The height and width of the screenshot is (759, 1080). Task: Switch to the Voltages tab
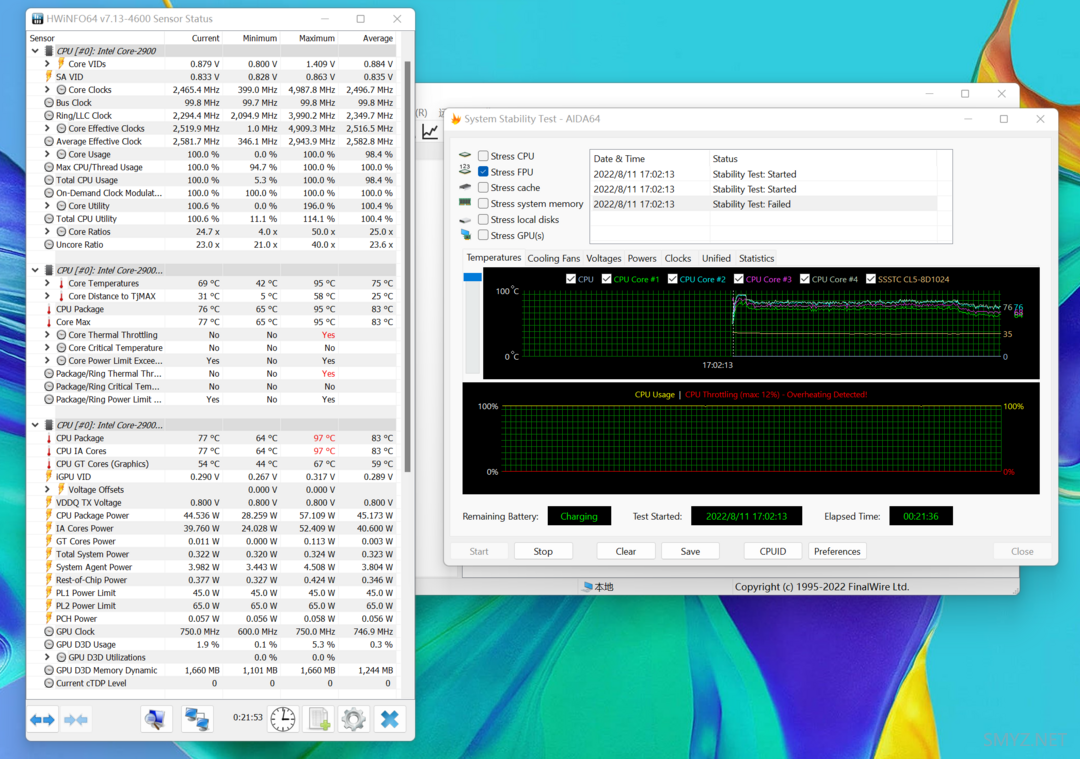[603, 258]
